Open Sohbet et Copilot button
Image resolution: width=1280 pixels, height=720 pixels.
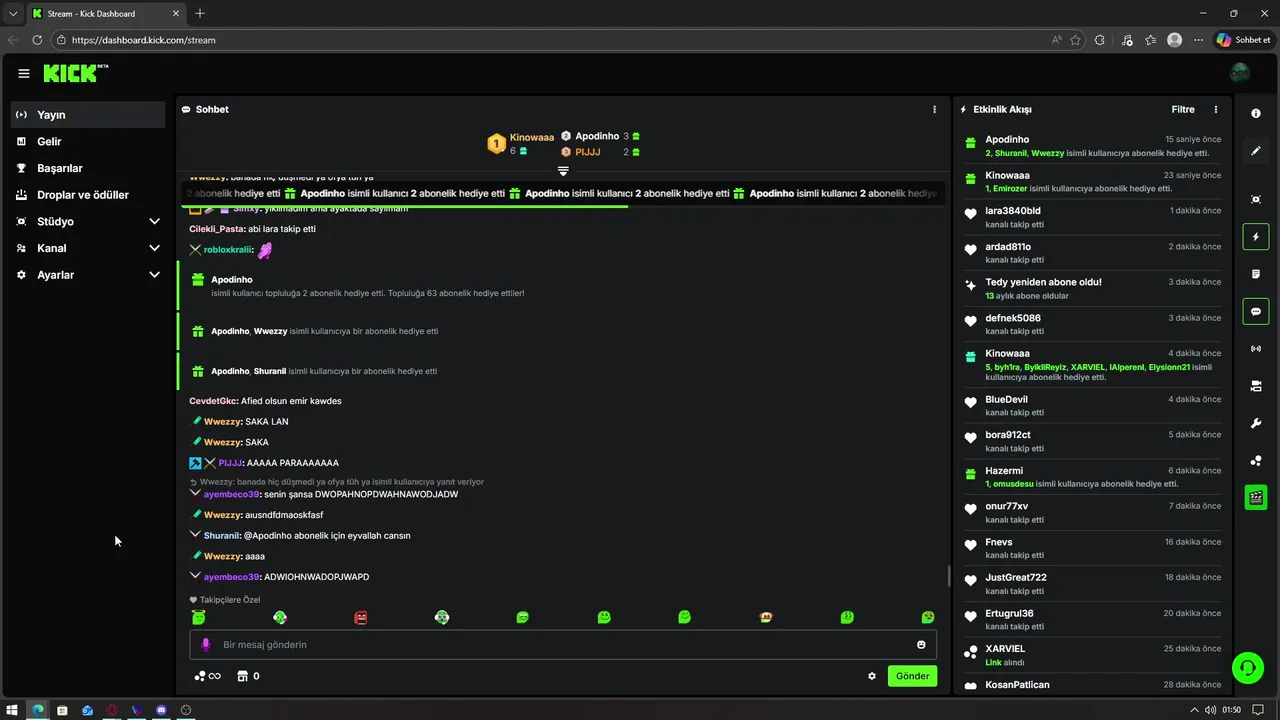click(x=1242, y=40)
